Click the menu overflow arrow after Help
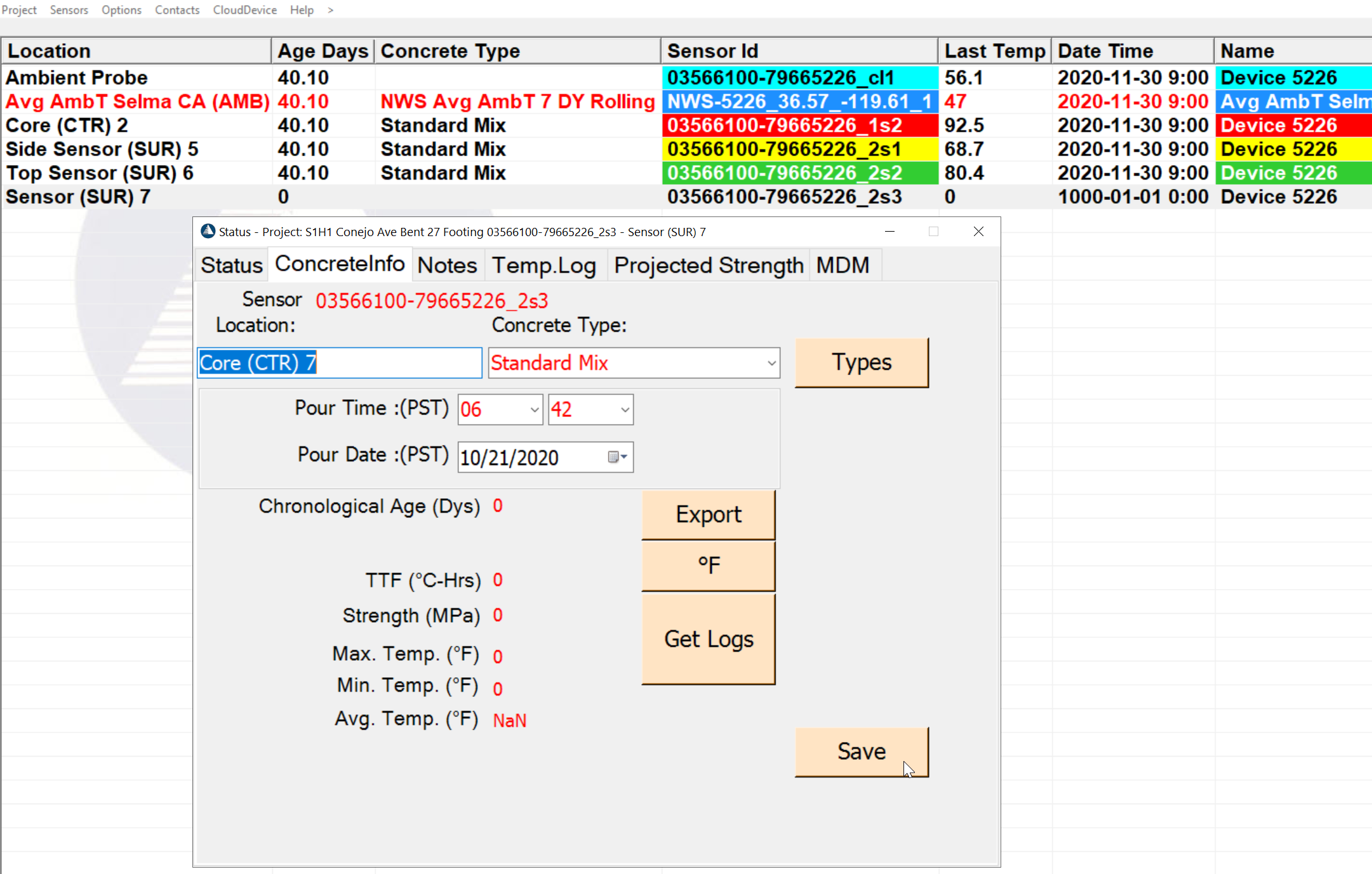Viewport: 1372px width, 874px height. 330,10
